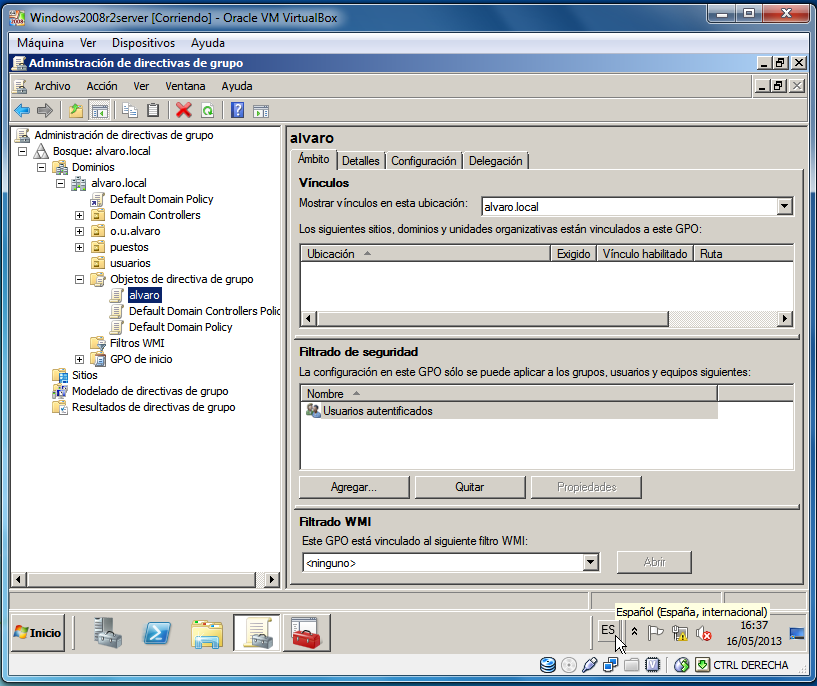The image size is (817, 686).
Task: Select Default Domain Policy under alvaro.local
Action: 161,199
